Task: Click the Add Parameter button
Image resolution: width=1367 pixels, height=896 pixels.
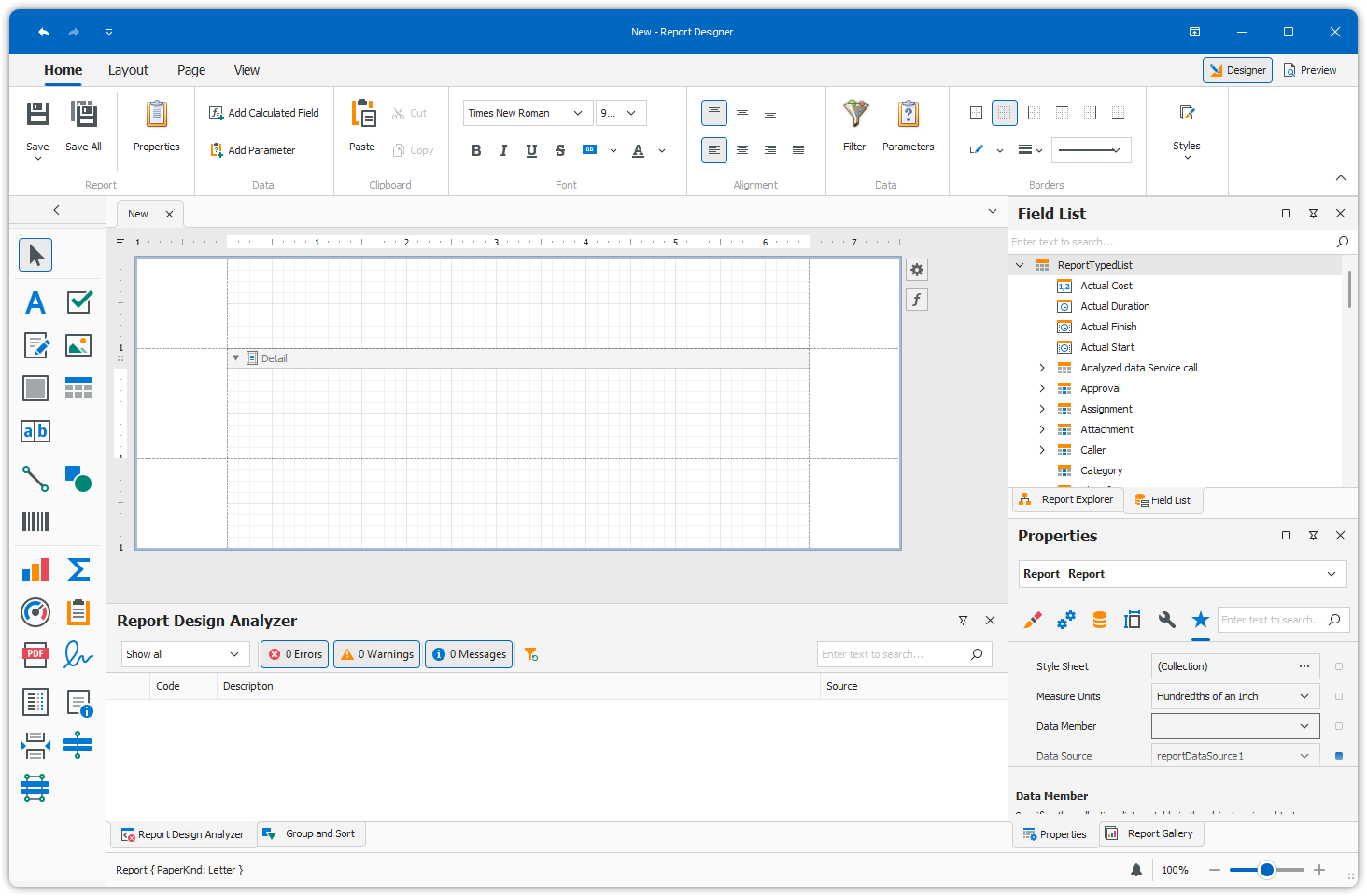Action: point(253,150)
